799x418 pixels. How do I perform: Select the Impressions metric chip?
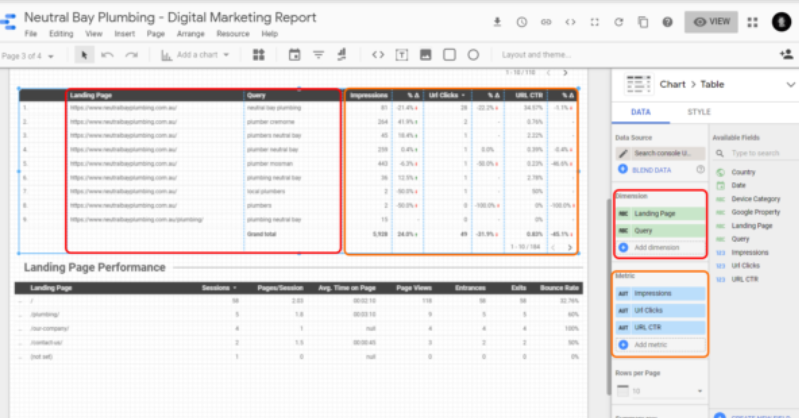coord(660,294)
